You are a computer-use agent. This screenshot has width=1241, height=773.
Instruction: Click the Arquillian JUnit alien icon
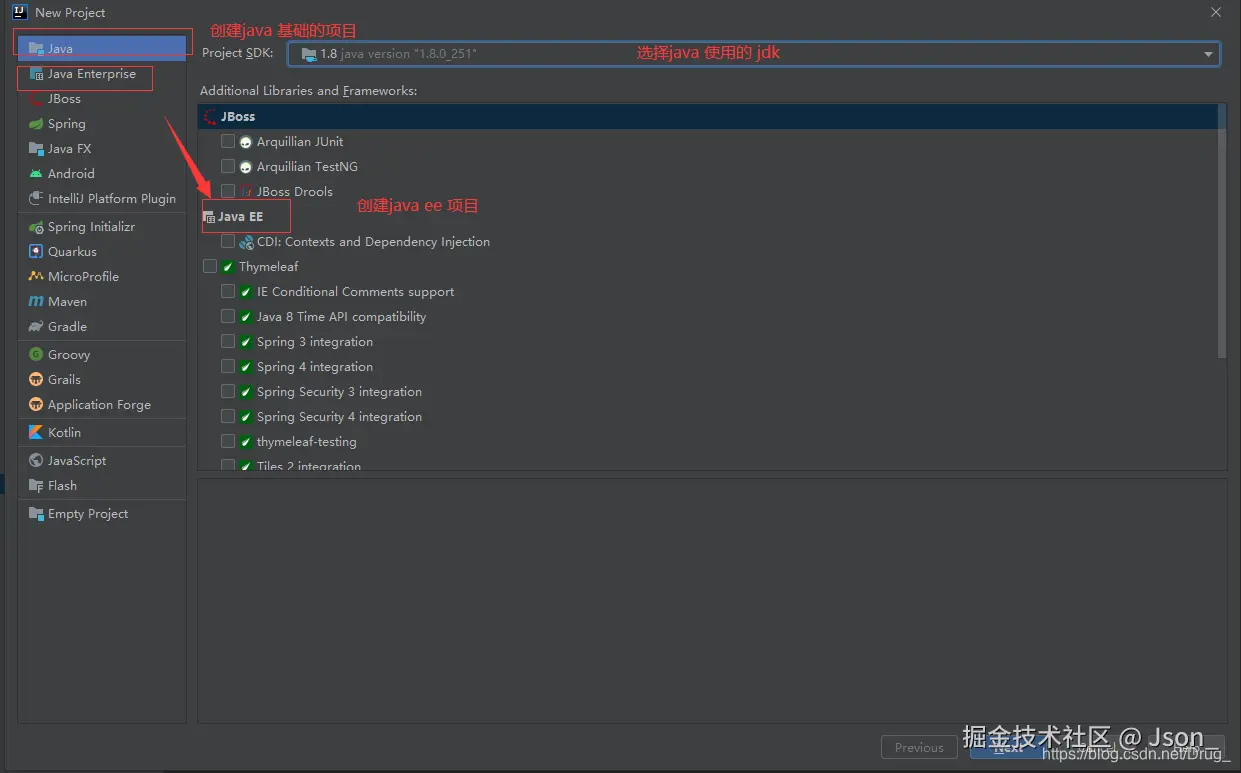[246, 142]
